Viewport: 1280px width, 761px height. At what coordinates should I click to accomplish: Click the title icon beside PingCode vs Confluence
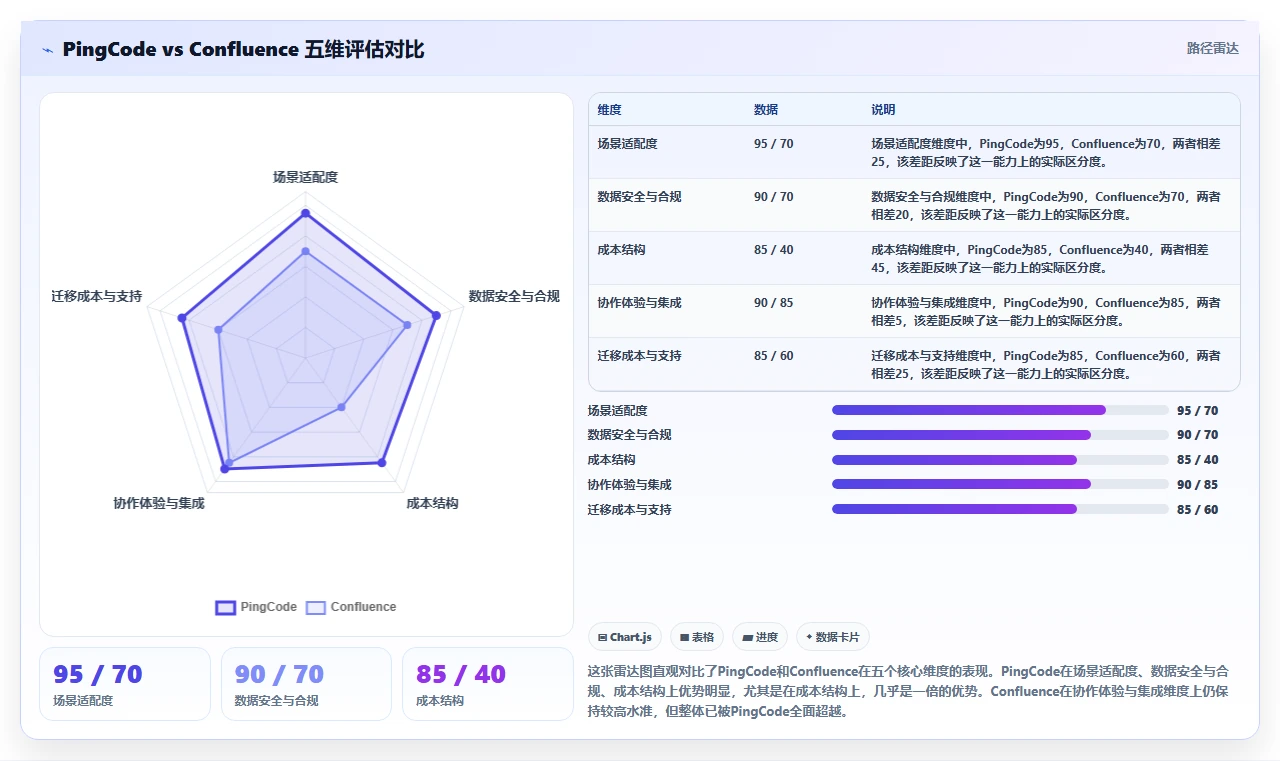pos(47,50)
